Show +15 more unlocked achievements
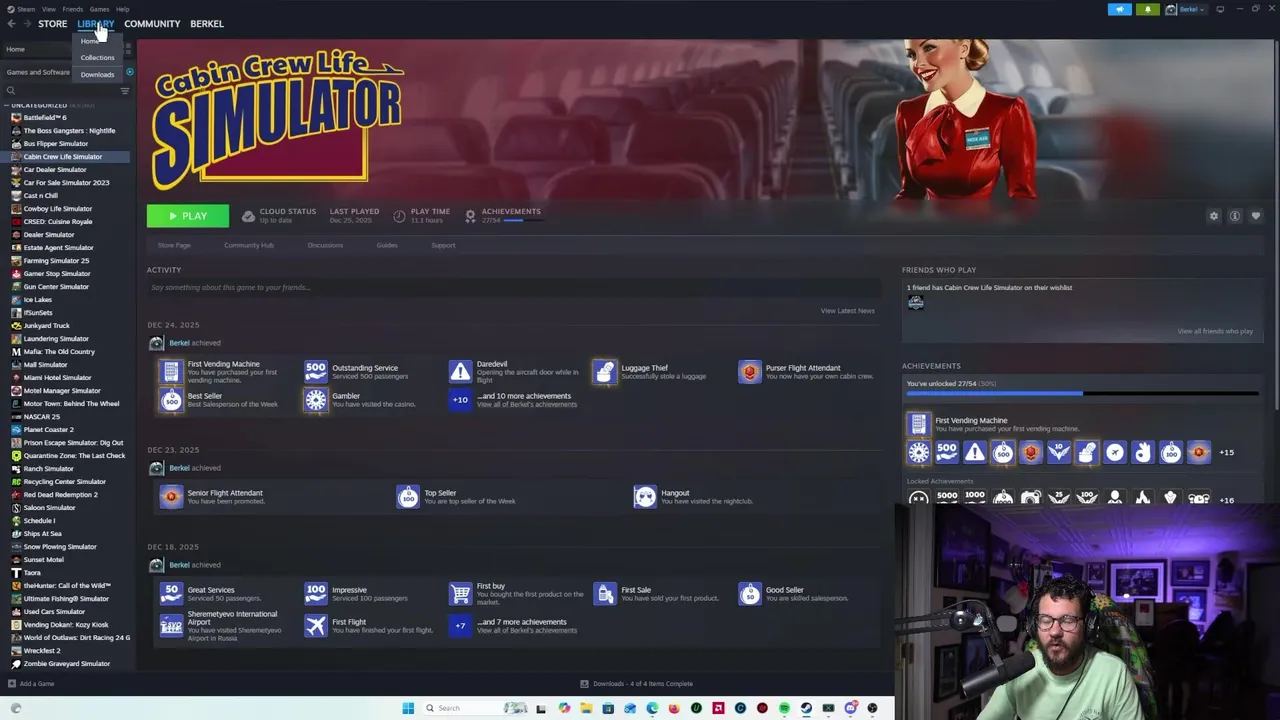The image size is (1280, 720). (x=1226, y=452)
